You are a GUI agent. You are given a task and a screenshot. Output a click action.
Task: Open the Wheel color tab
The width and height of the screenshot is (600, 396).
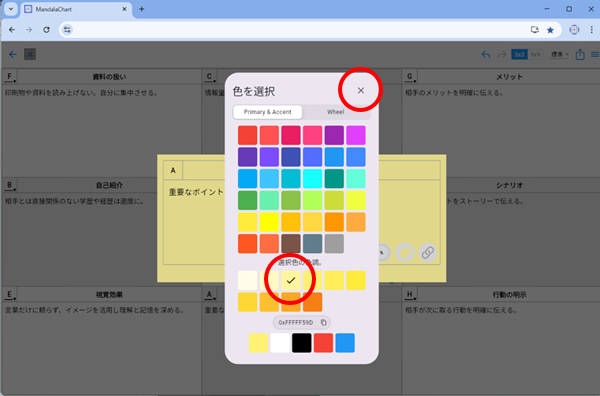(335, 112)
